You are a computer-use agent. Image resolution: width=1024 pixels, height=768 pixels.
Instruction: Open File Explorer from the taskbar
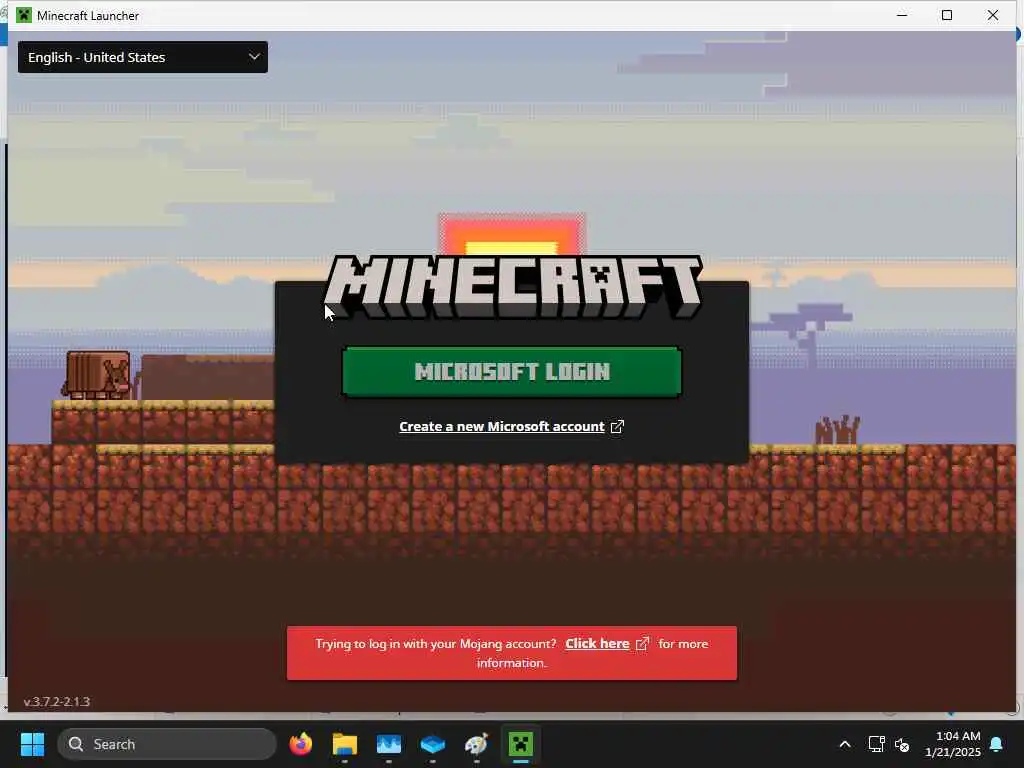tap(345, 744)
